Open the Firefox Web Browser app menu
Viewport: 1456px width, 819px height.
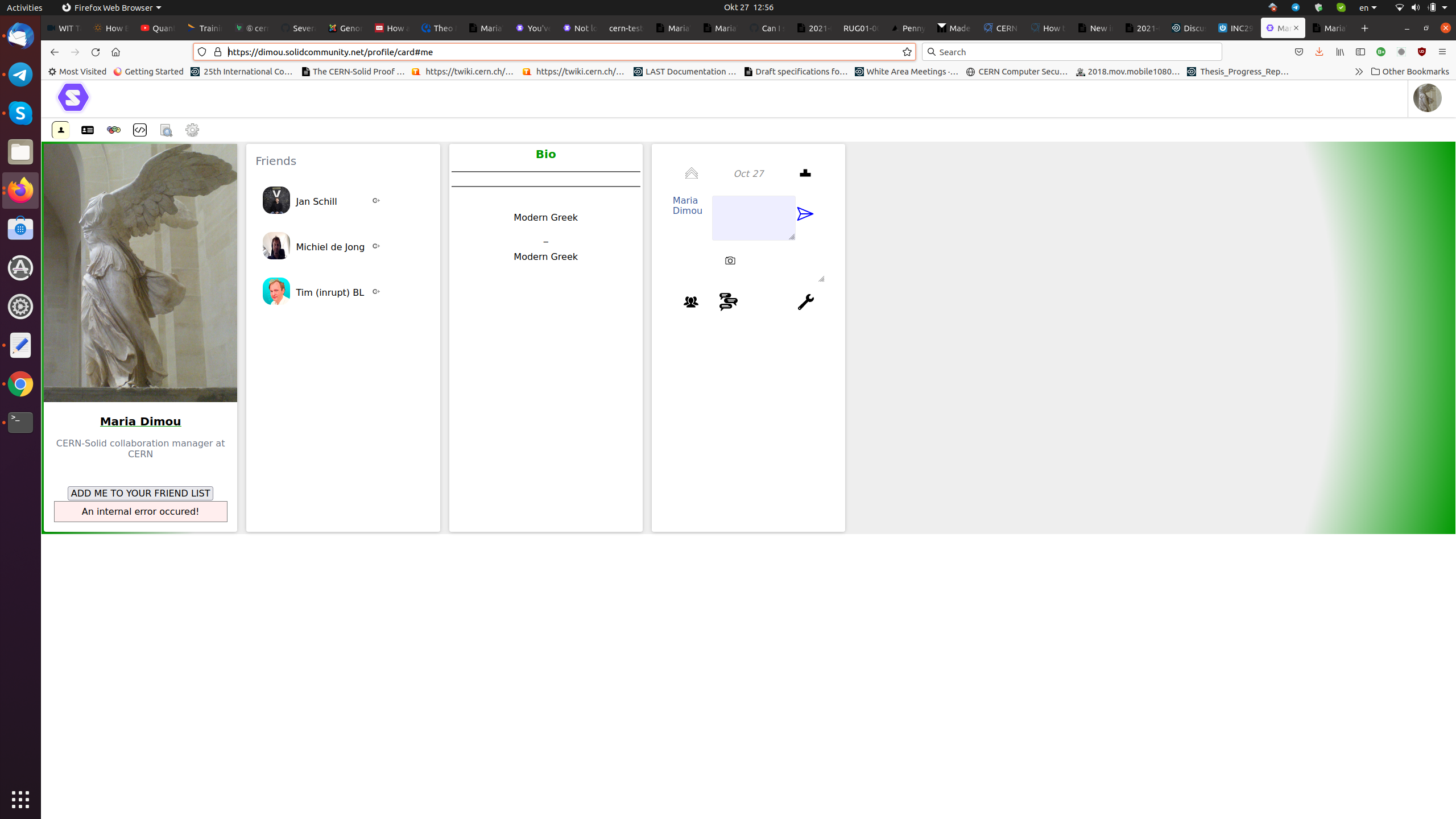(111, 7)
